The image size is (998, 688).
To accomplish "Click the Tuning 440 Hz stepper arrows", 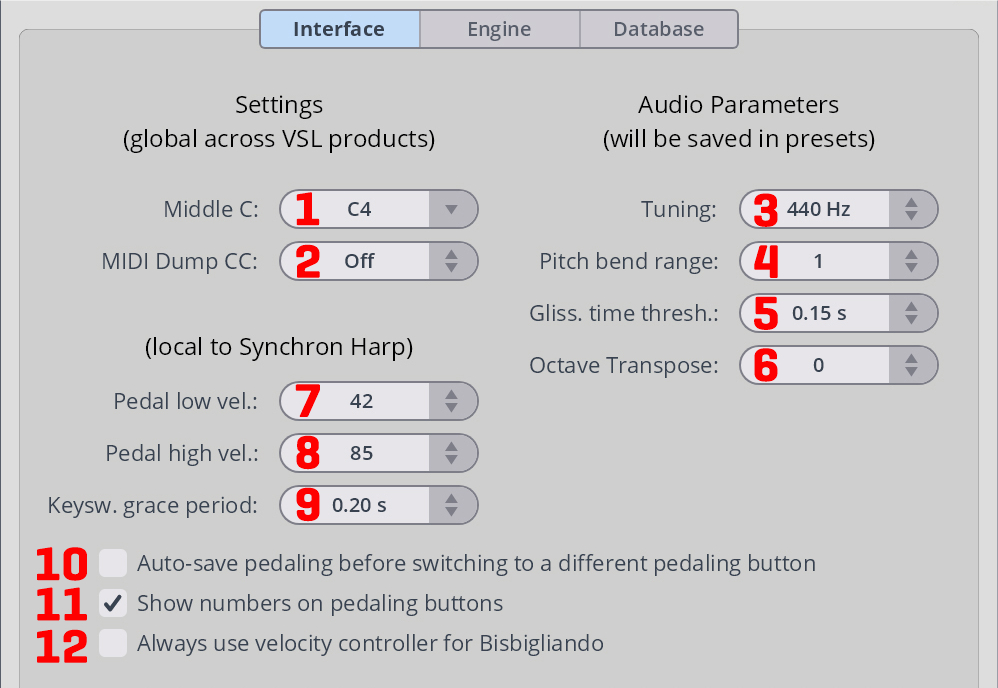I will pos(911,210).
